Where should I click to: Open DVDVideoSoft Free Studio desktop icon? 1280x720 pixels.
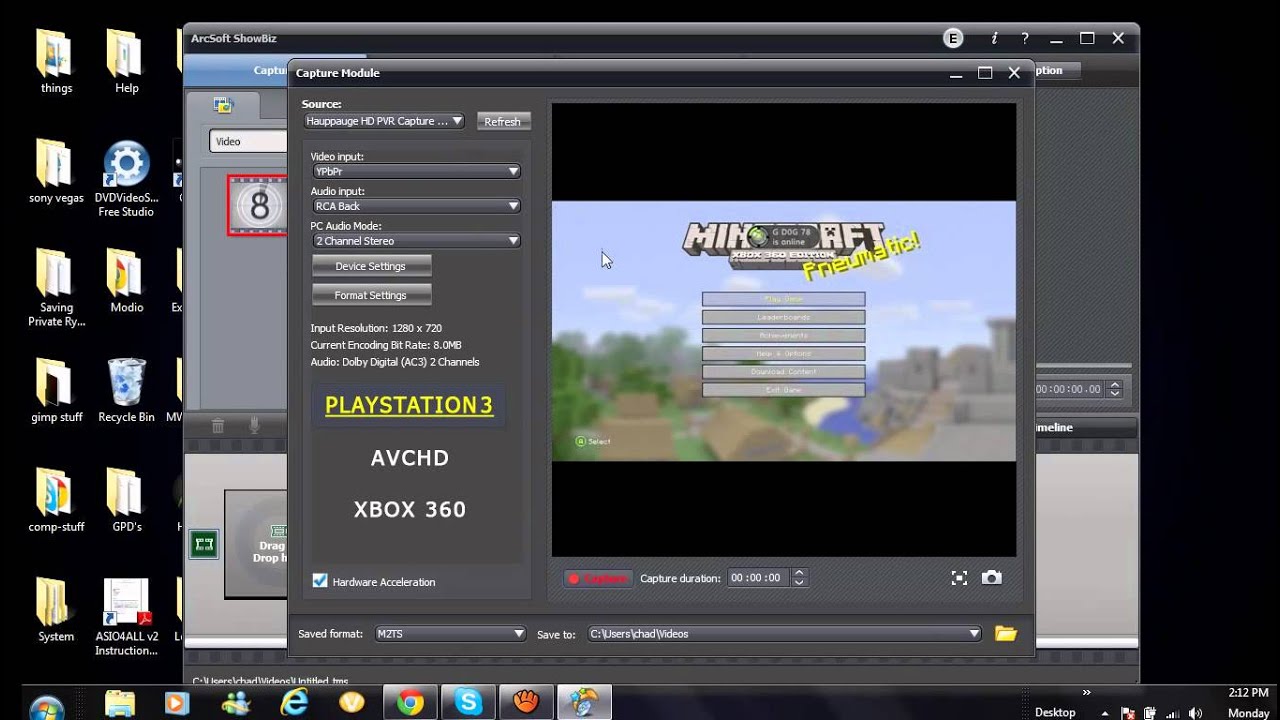126,180
